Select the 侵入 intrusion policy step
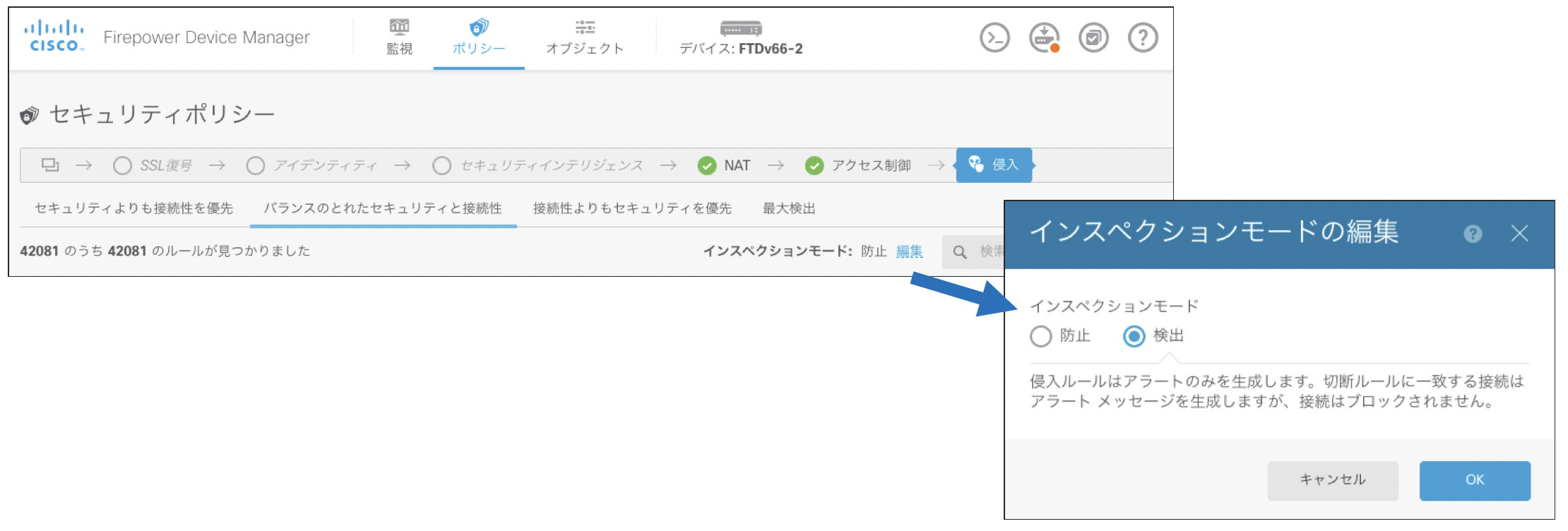 click(x=994, y=165)
